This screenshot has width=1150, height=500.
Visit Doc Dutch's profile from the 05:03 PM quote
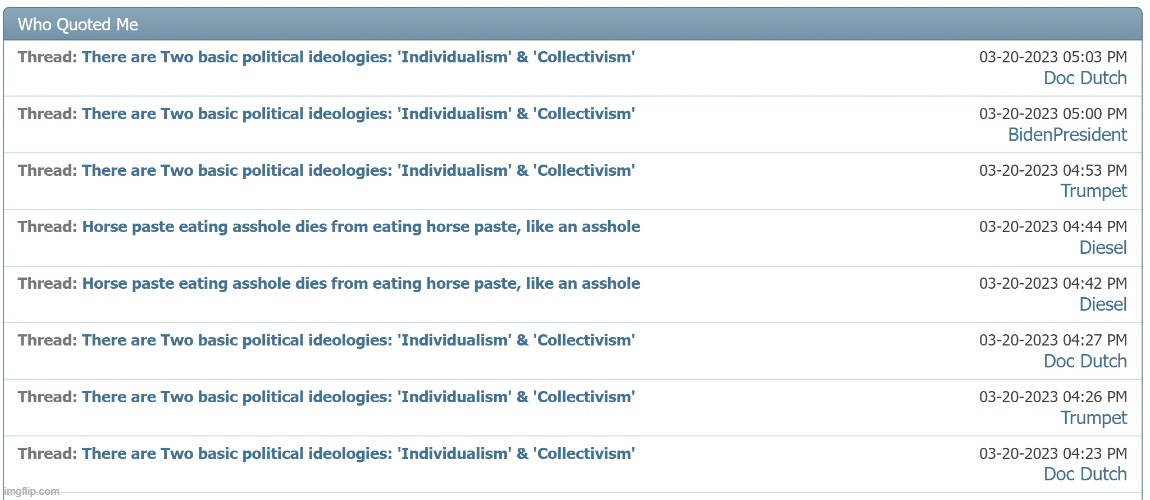tap(1085, 78)
